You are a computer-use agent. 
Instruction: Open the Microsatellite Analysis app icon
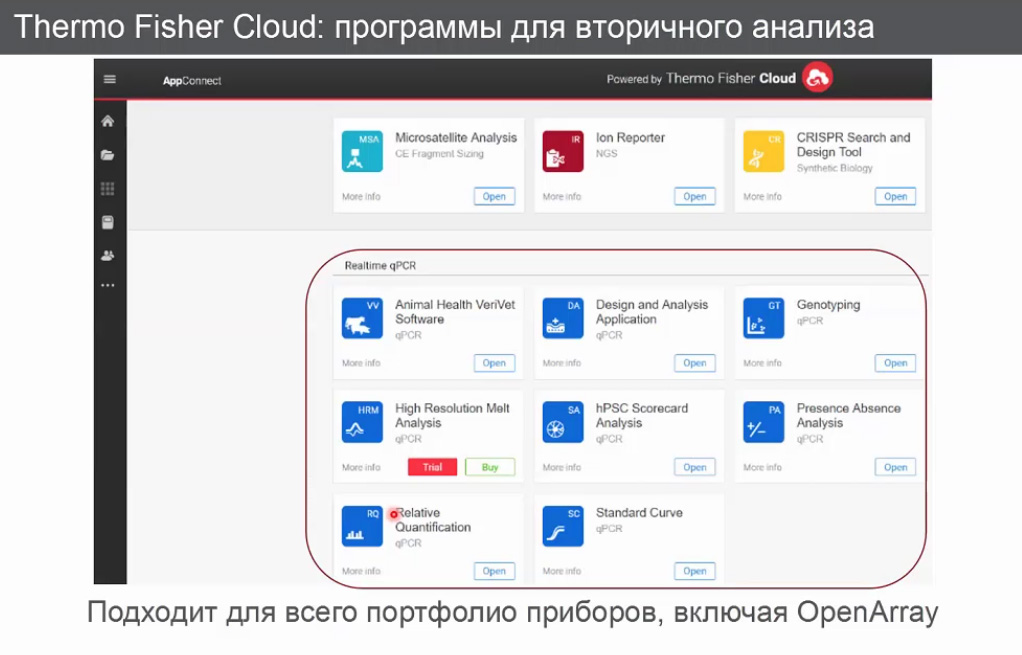point(361,151)
